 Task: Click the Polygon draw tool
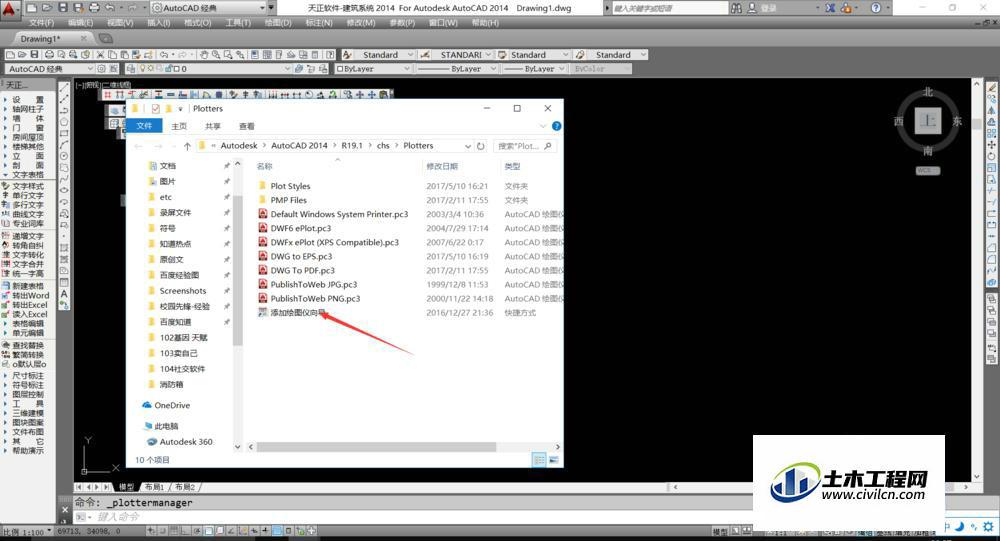point(64,122)
